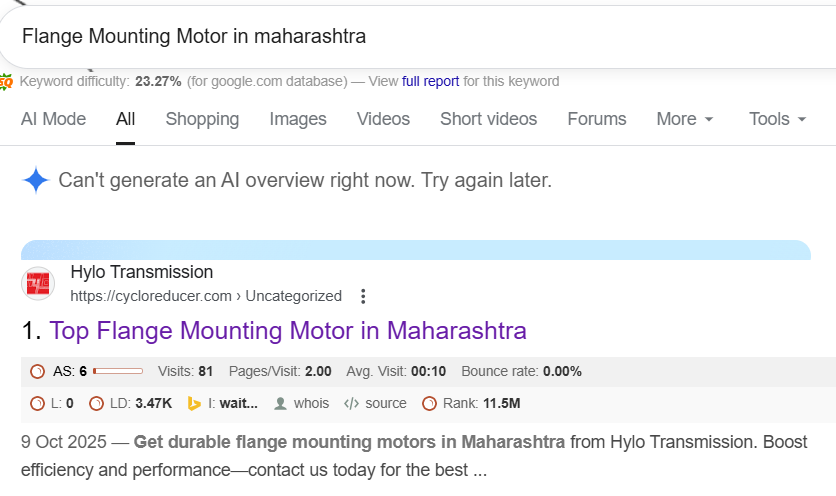The image size is (836, 496).
Task: Open the AI Mode tab
Action: pyautogui.click(x=53, y=119)
